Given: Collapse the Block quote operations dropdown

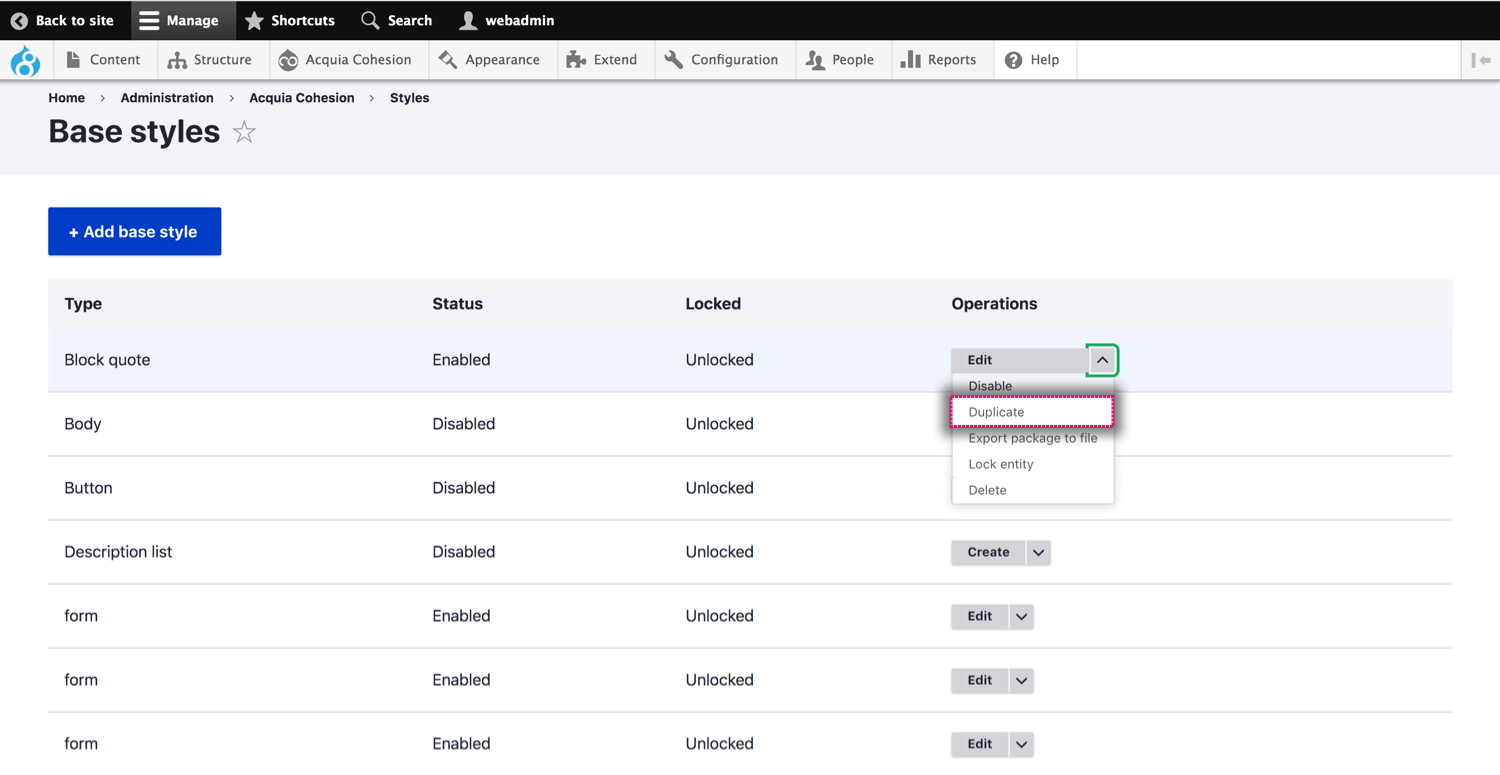Looking at the screenshot, I should [x=1102, y=360].
